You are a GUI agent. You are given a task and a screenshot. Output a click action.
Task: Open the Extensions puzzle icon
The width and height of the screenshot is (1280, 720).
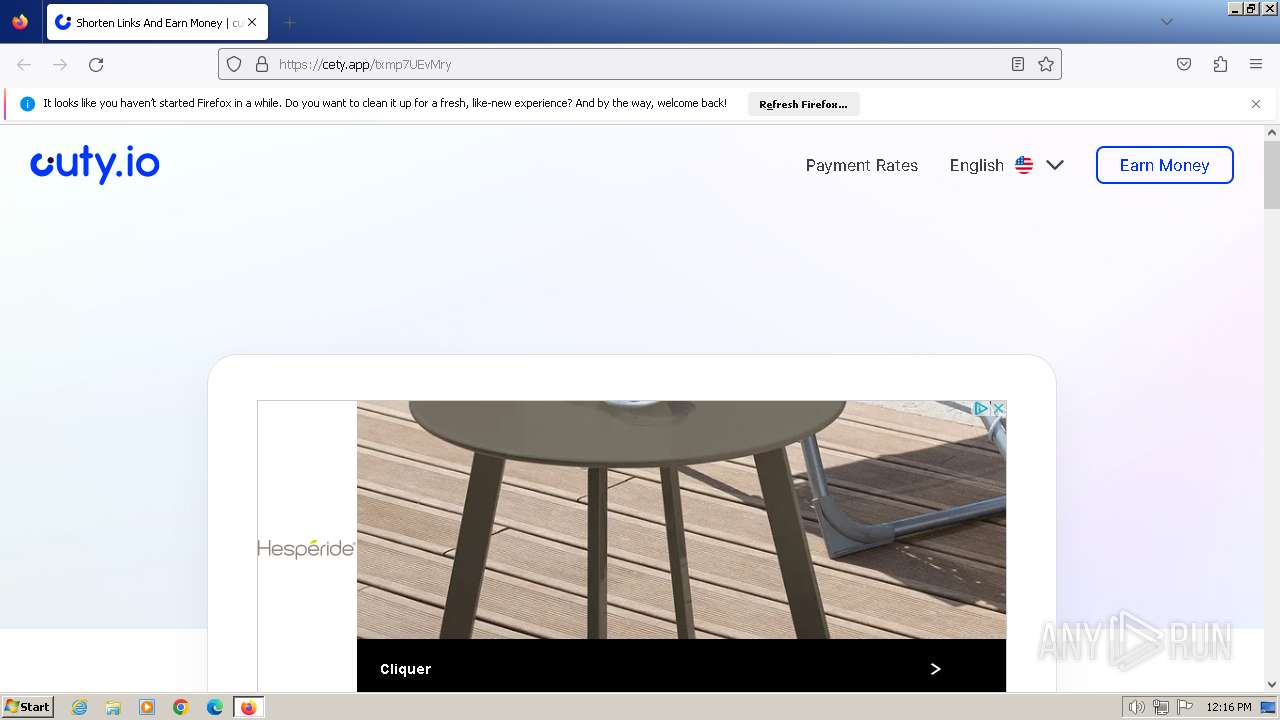click(x=1220, y=64)
